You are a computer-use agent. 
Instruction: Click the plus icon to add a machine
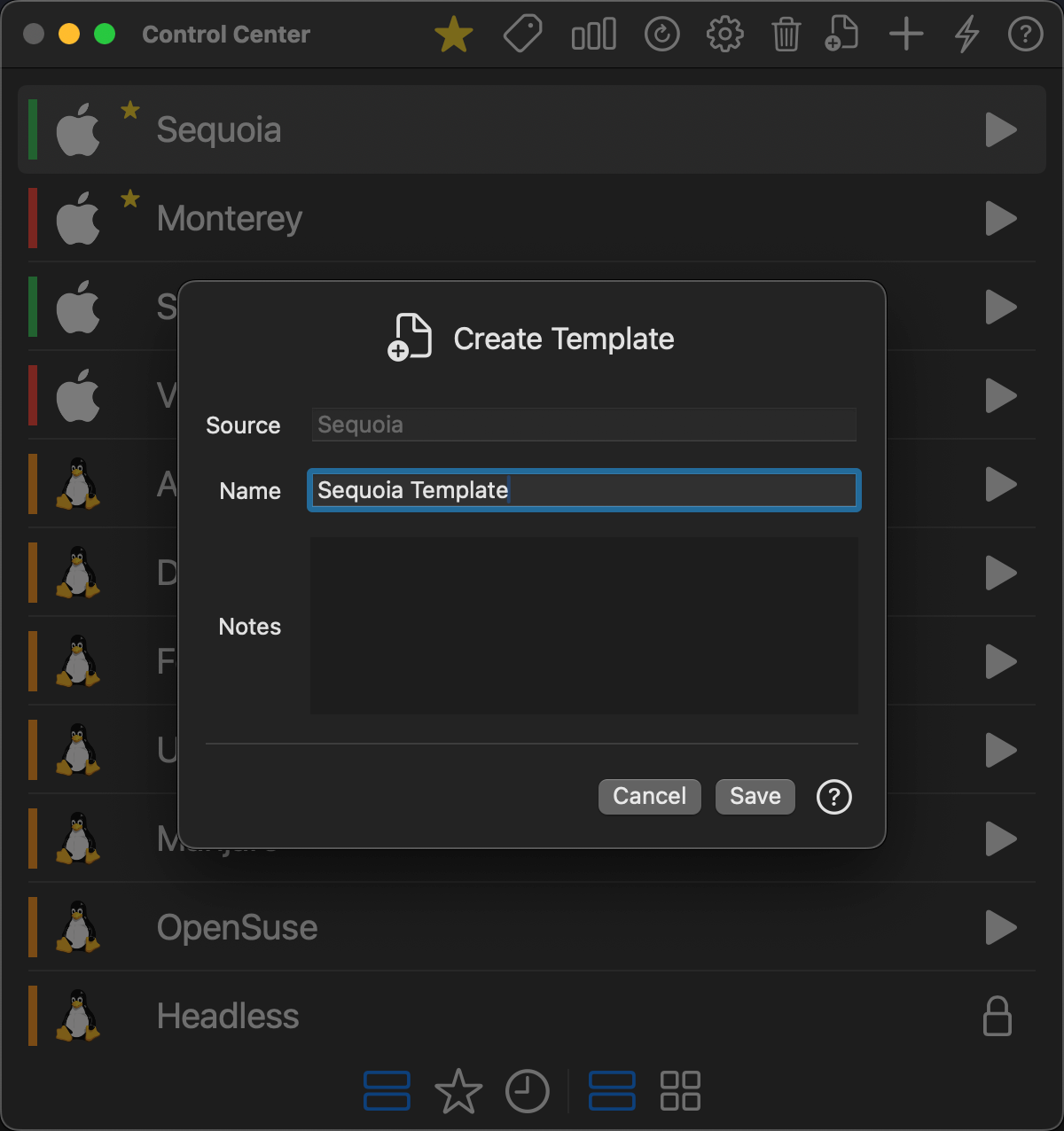(x=906, y=35)
